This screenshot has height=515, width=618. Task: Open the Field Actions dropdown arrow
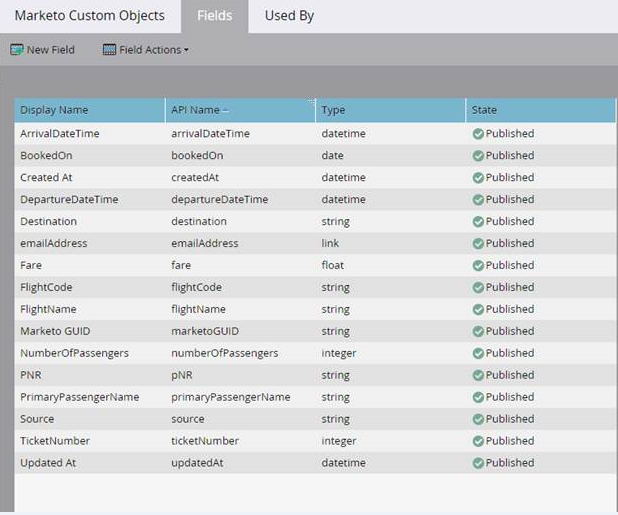pos(186,50)
